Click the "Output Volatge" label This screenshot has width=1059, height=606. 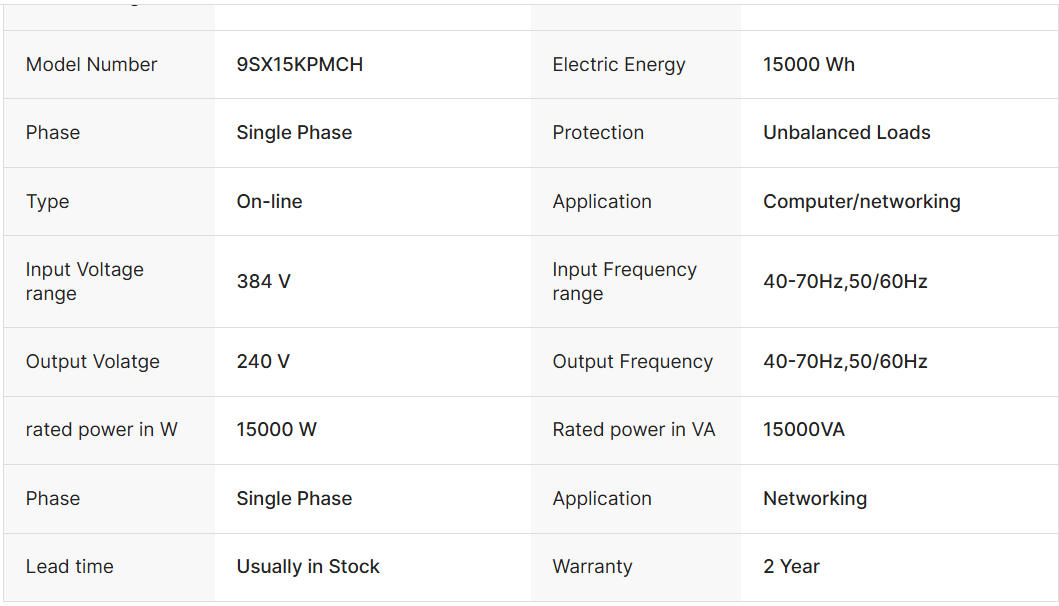click(x=93, y=362)
